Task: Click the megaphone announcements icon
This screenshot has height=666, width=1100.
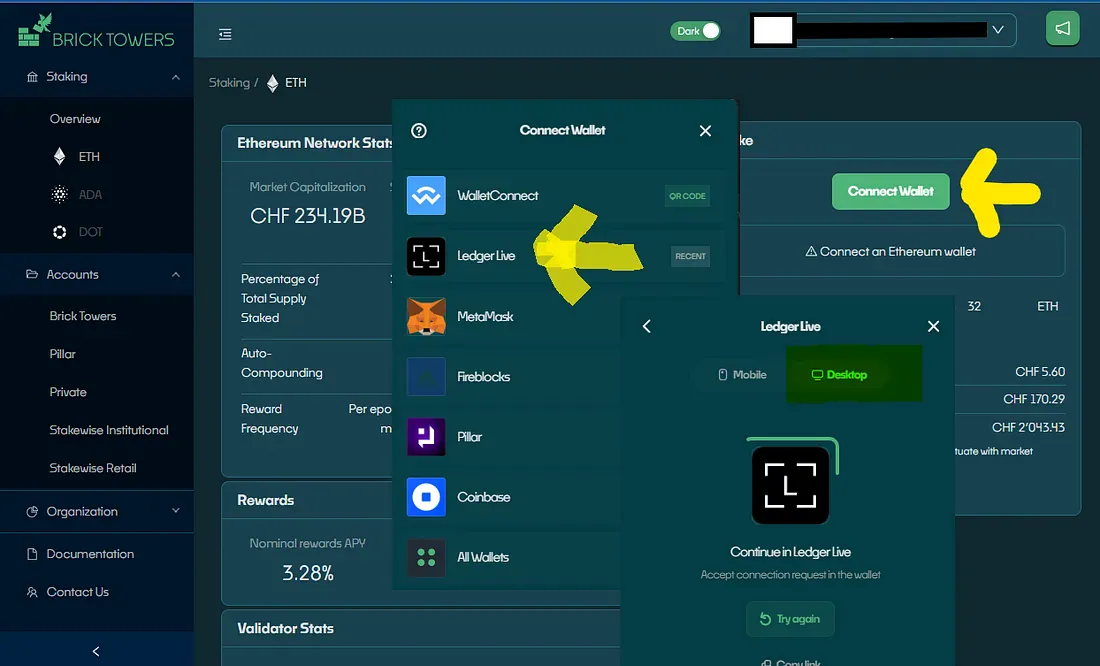Action: click(1063, 29)
